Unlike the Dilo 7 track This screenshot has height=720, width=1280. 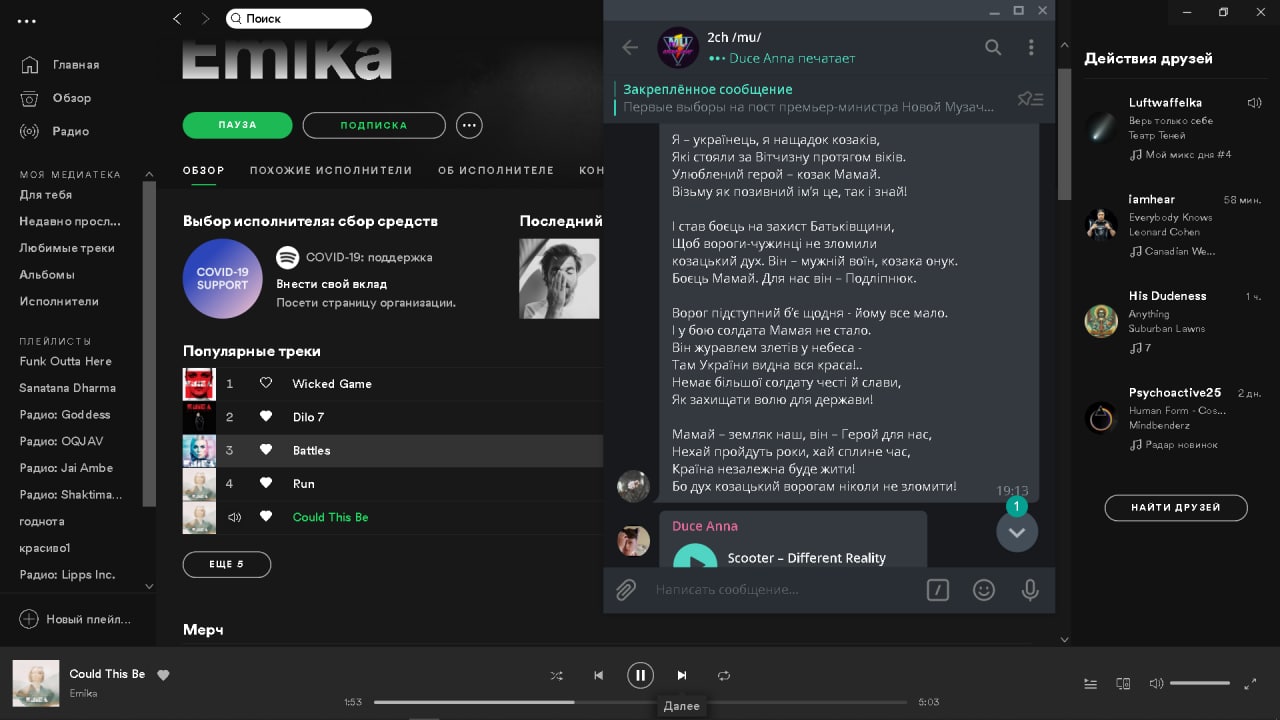(x=266, y=417)
